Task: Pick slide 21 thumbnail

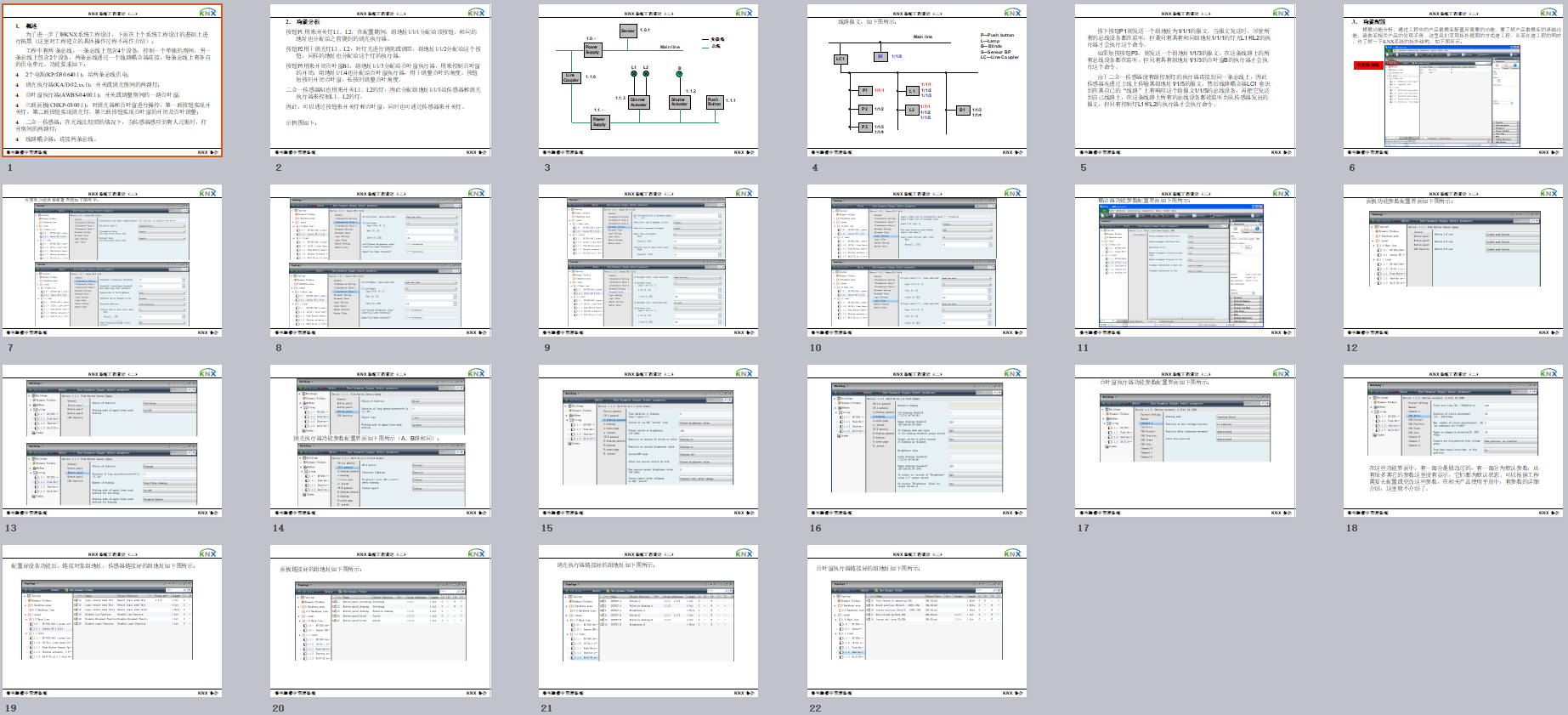Action: pyautogui.click(x=648, y=621)
